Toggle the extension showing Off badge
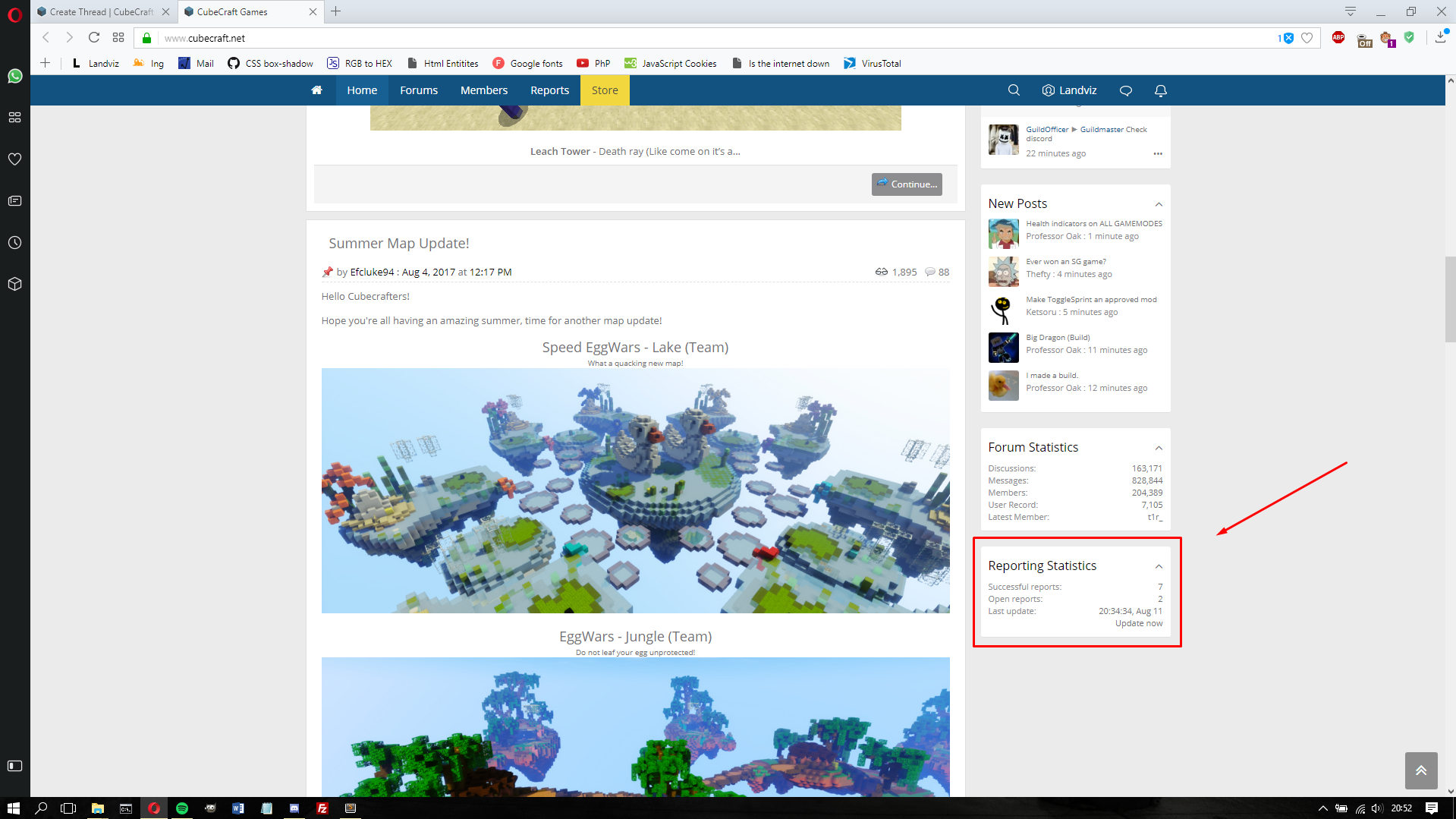This screenshot has height=819, width=1456. [x=1364, y=39]
